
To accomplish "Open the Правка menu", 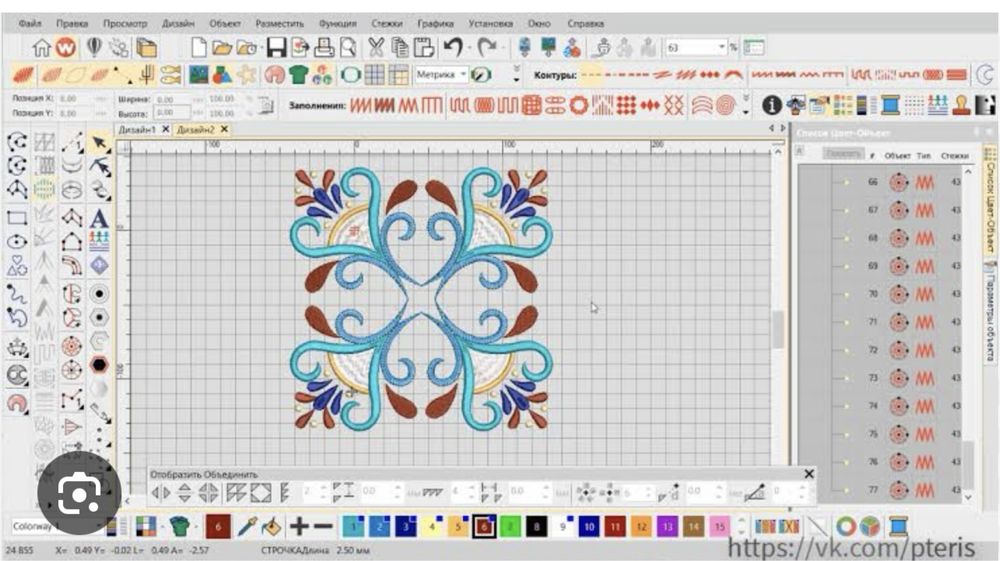I will pyautogui.click(x=71, y=23).
